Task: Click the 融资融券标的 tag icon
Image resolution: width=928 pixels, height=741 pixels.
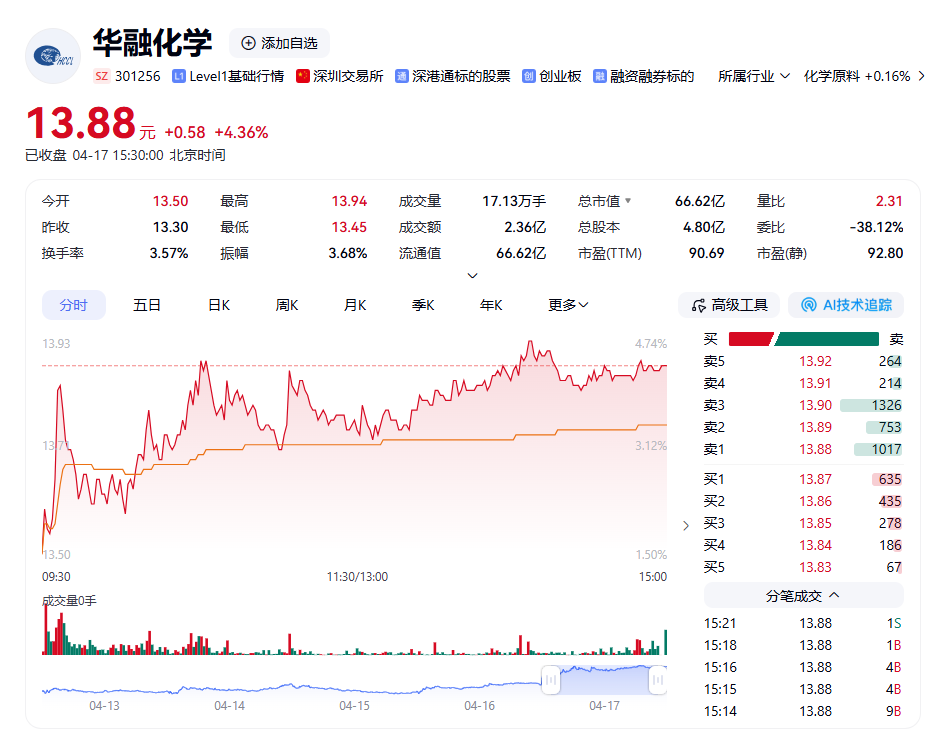Action: [600, 76]
